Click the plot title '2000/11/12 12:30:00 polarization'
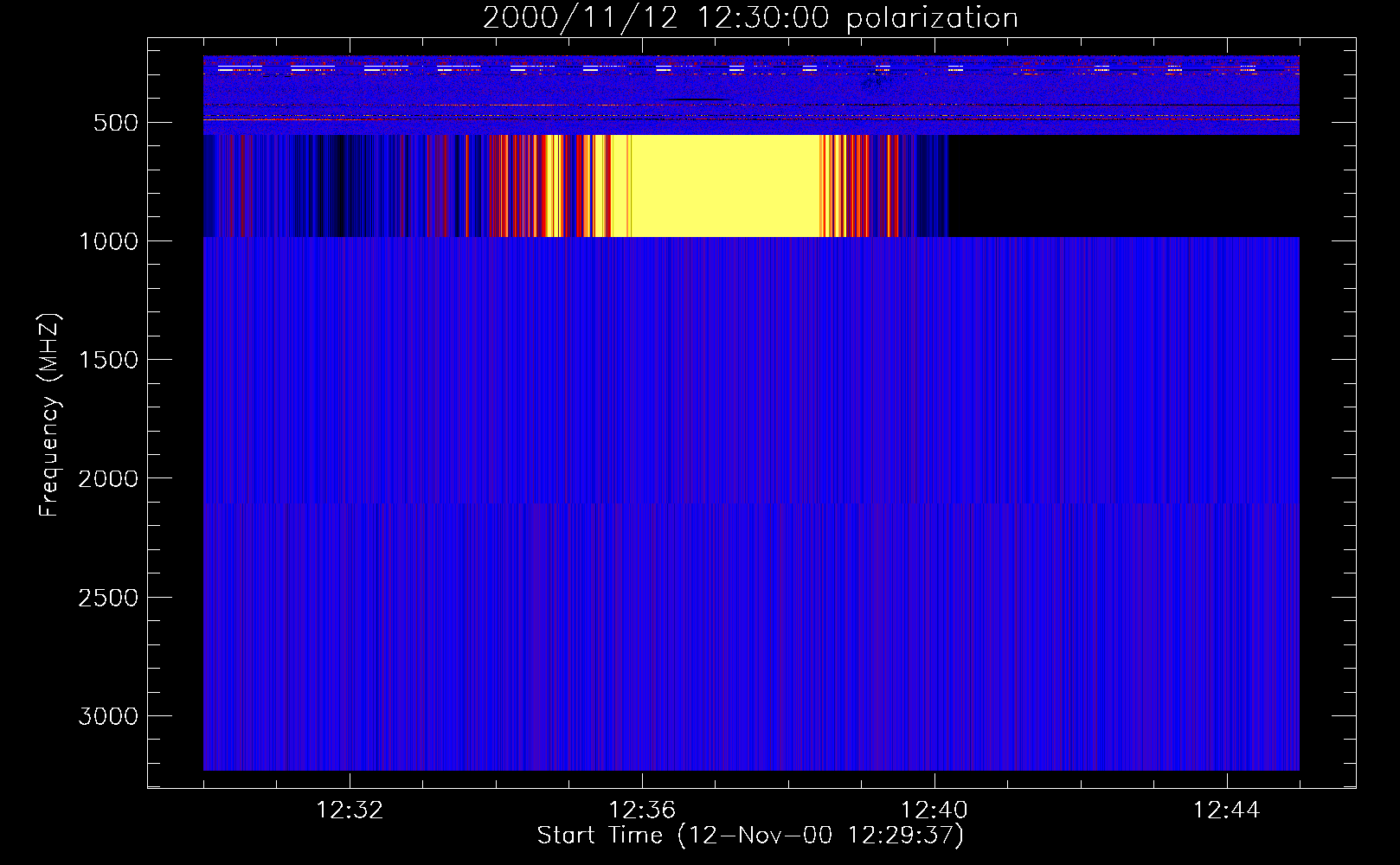The height and width of the screenshot is (865, 1400). click(x=750, y=17)
